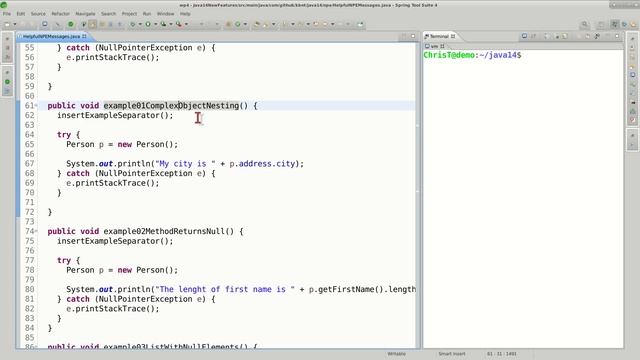Click the green Spring Boot dashboard icon
Viewport: 640px width, 360px height.
(71, 24)
